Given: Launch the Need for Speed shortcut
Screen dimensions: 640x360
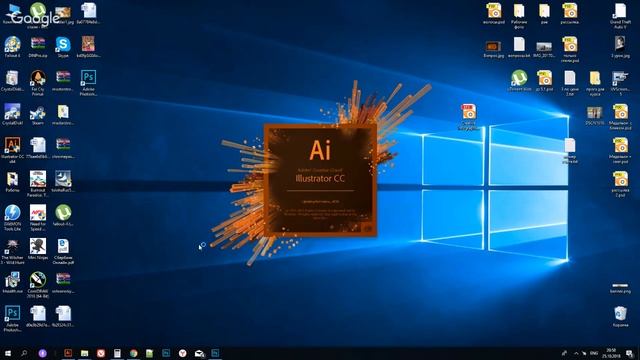Looking at the screenshot, I should pyautogui.click(x=38, y=218).
